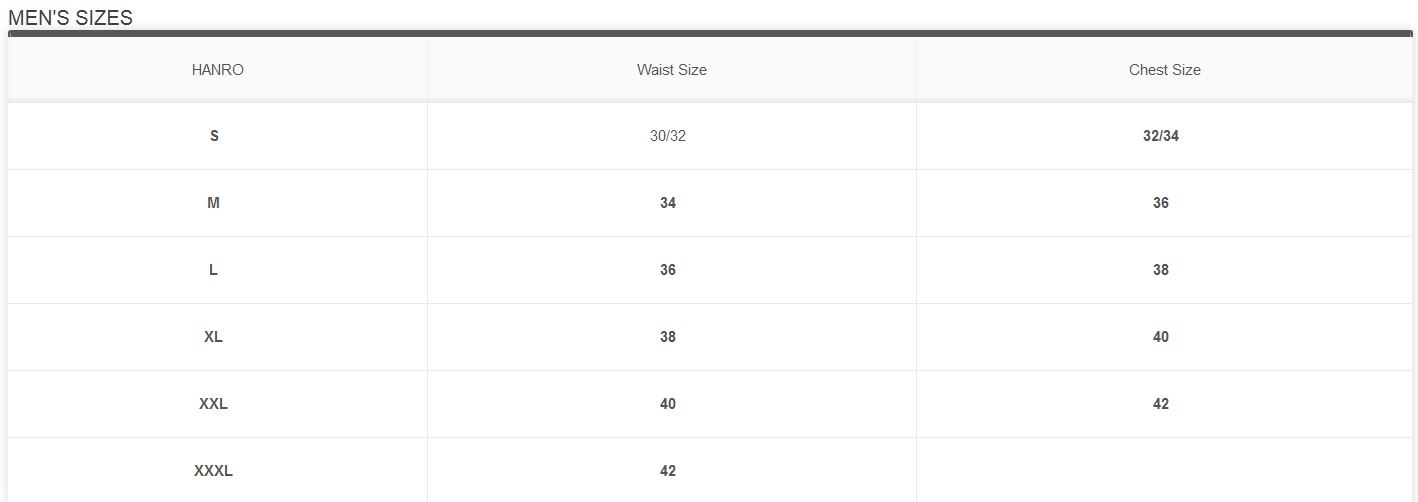The width and height of the screenshot is (1418, 502).
Task: Click the 30/32 waist size cell
Action: [668, 136]
